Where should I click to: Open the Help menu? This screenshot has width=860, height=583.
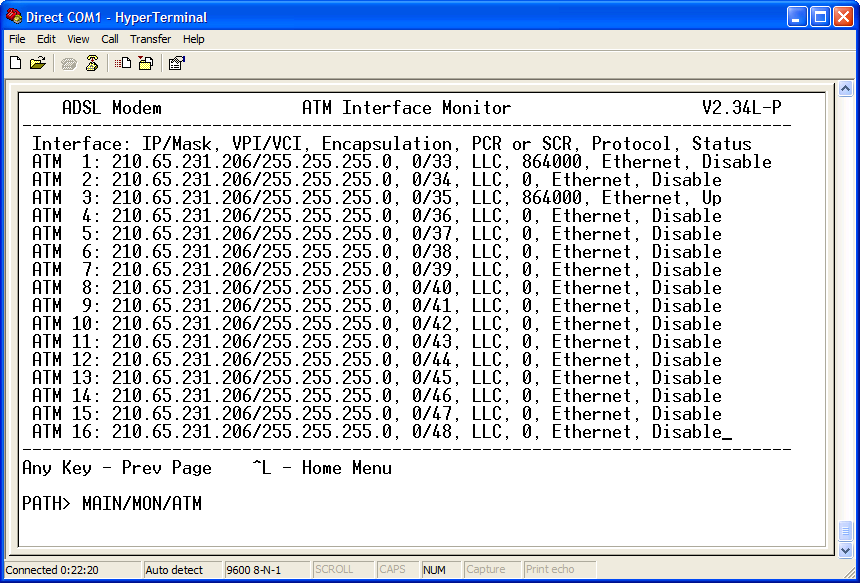pos(194,39)
